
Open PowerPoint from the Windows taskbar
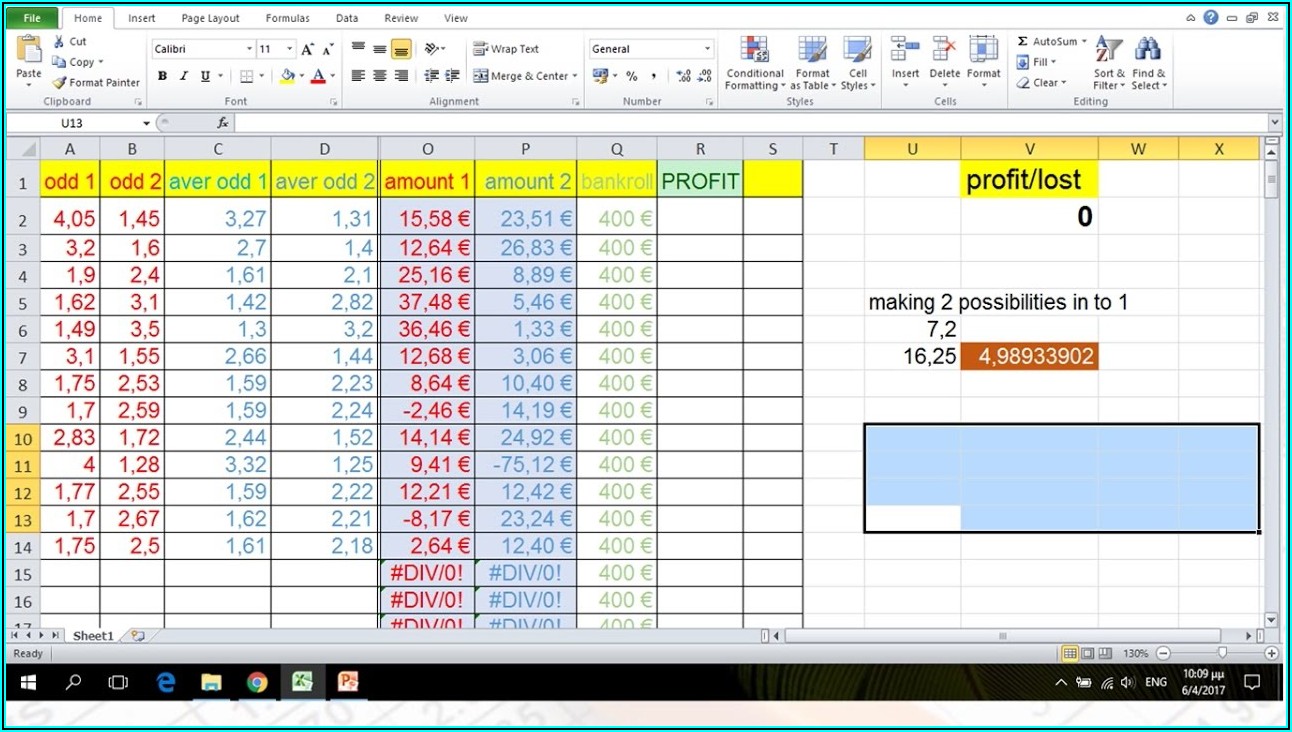(x=348, y=682)
